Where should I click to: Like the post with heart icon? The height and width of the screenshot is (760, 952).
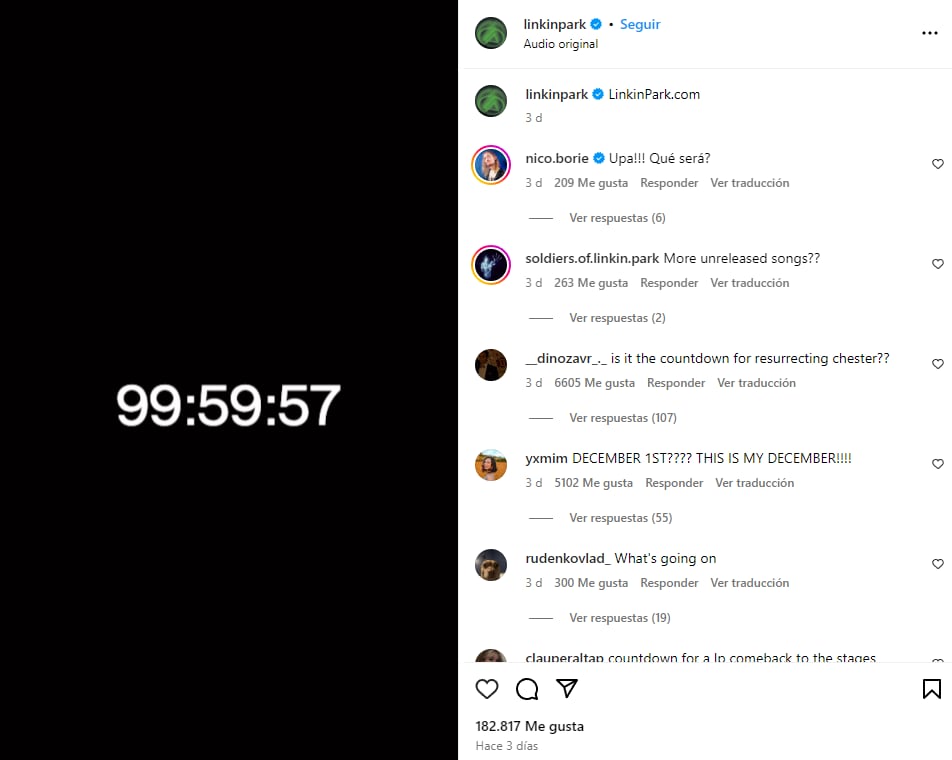pos(487,689)
